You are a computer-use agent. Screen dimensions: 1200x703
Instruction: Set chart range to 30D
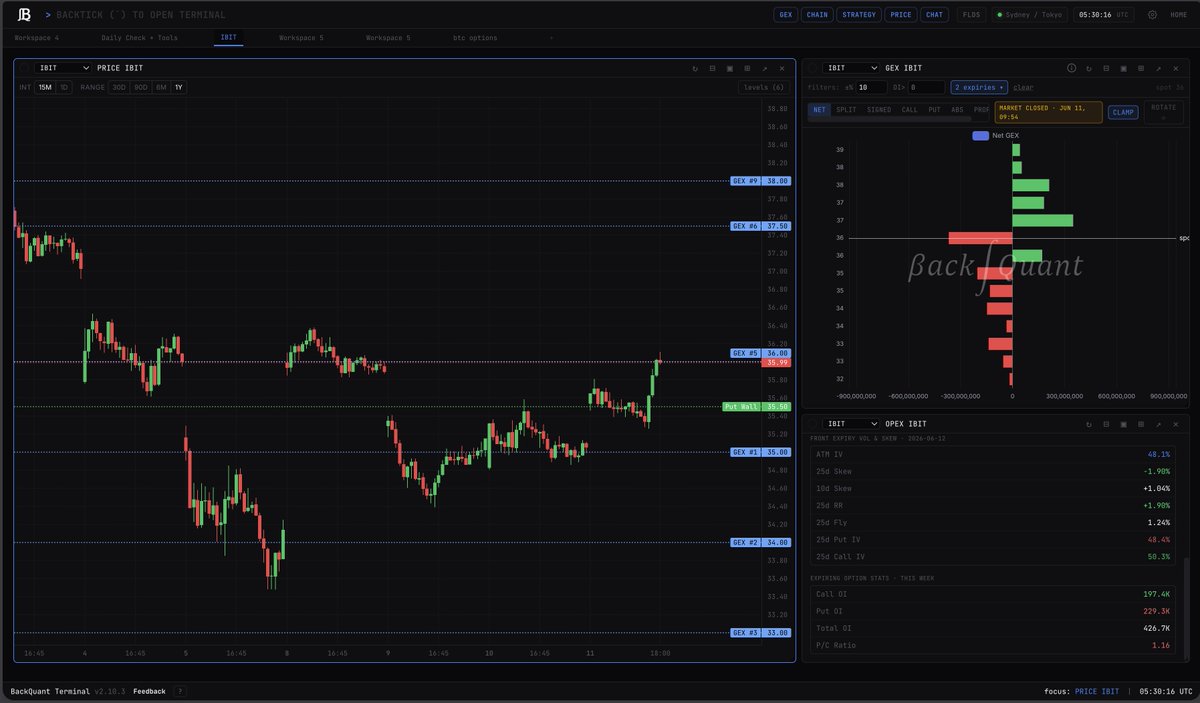coord(119,87)
